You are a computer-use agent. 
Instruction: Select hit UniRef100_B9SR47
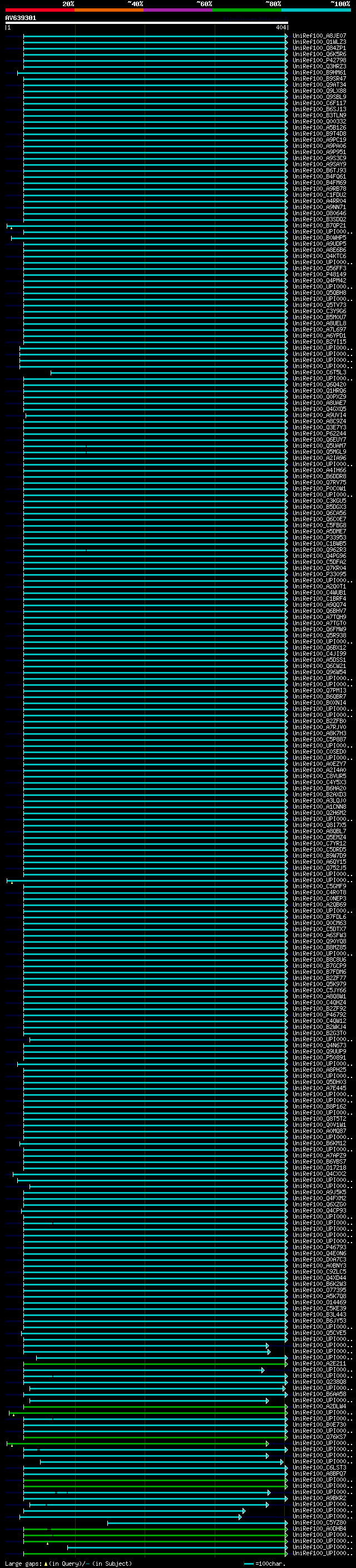point(319,78)
